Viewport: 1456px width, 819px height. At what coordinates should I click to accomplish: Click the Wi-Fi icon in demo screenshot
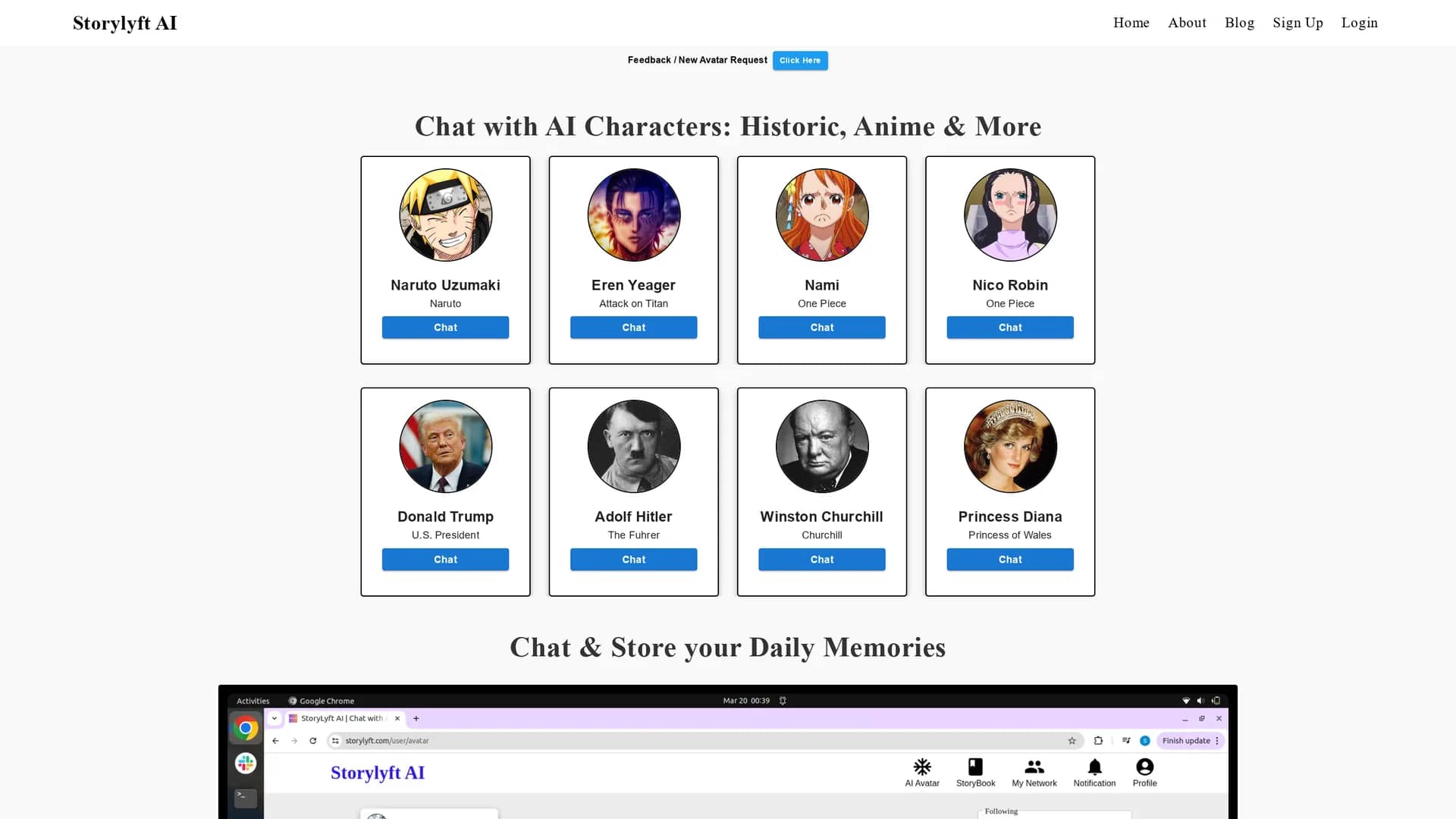pyautogui.click(x=1185, y=701)
